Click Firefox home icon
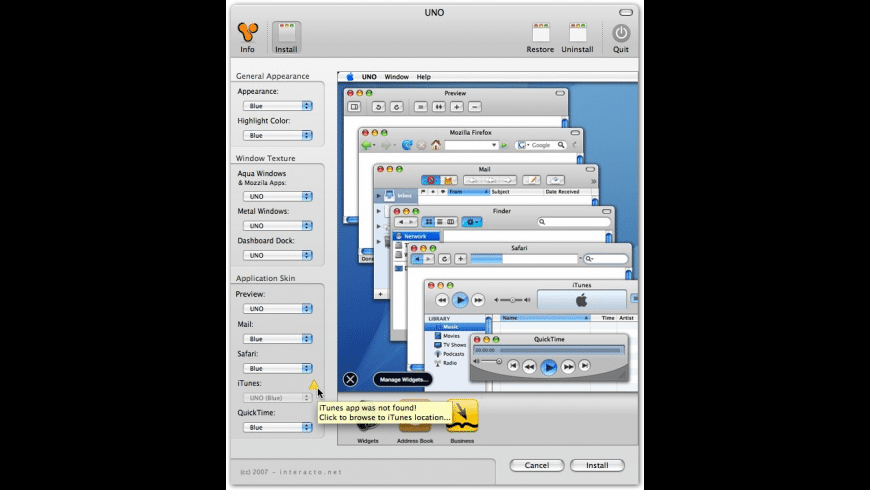Screen dimensions: 870x490 [x=436, y=145]
